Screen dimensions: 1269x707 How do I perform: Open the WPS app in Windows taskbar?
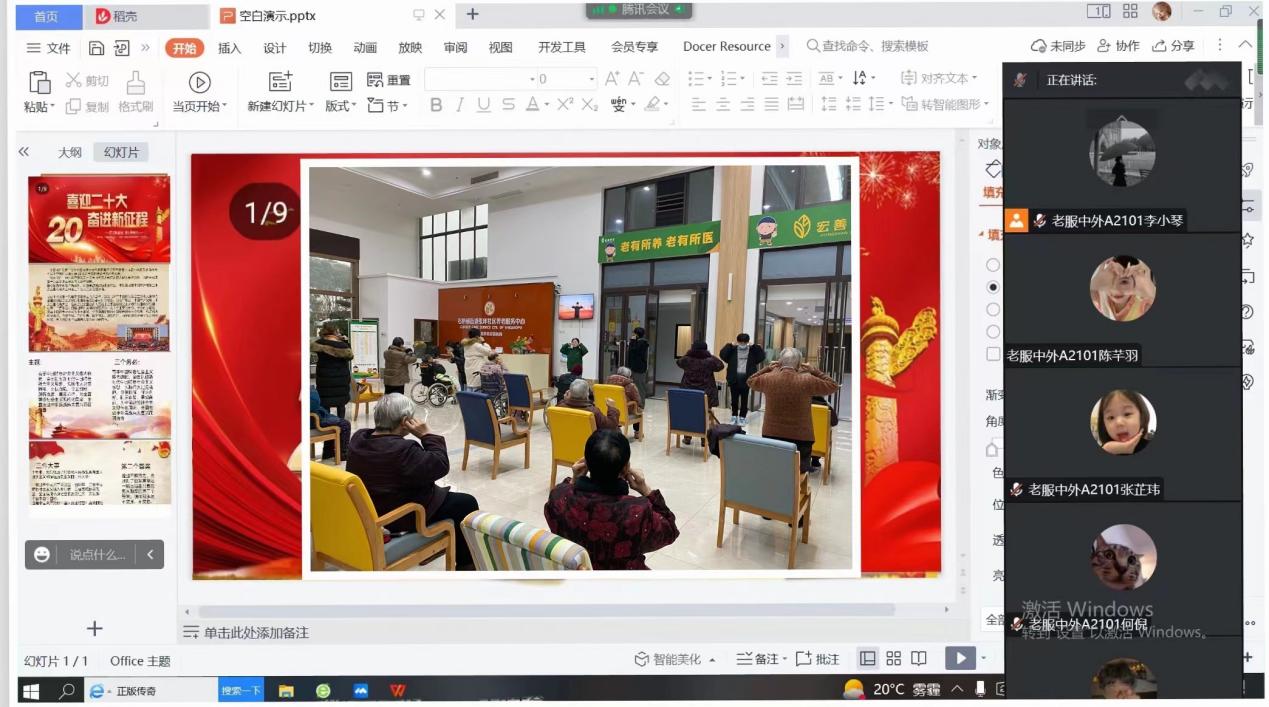tap(398, 691)
